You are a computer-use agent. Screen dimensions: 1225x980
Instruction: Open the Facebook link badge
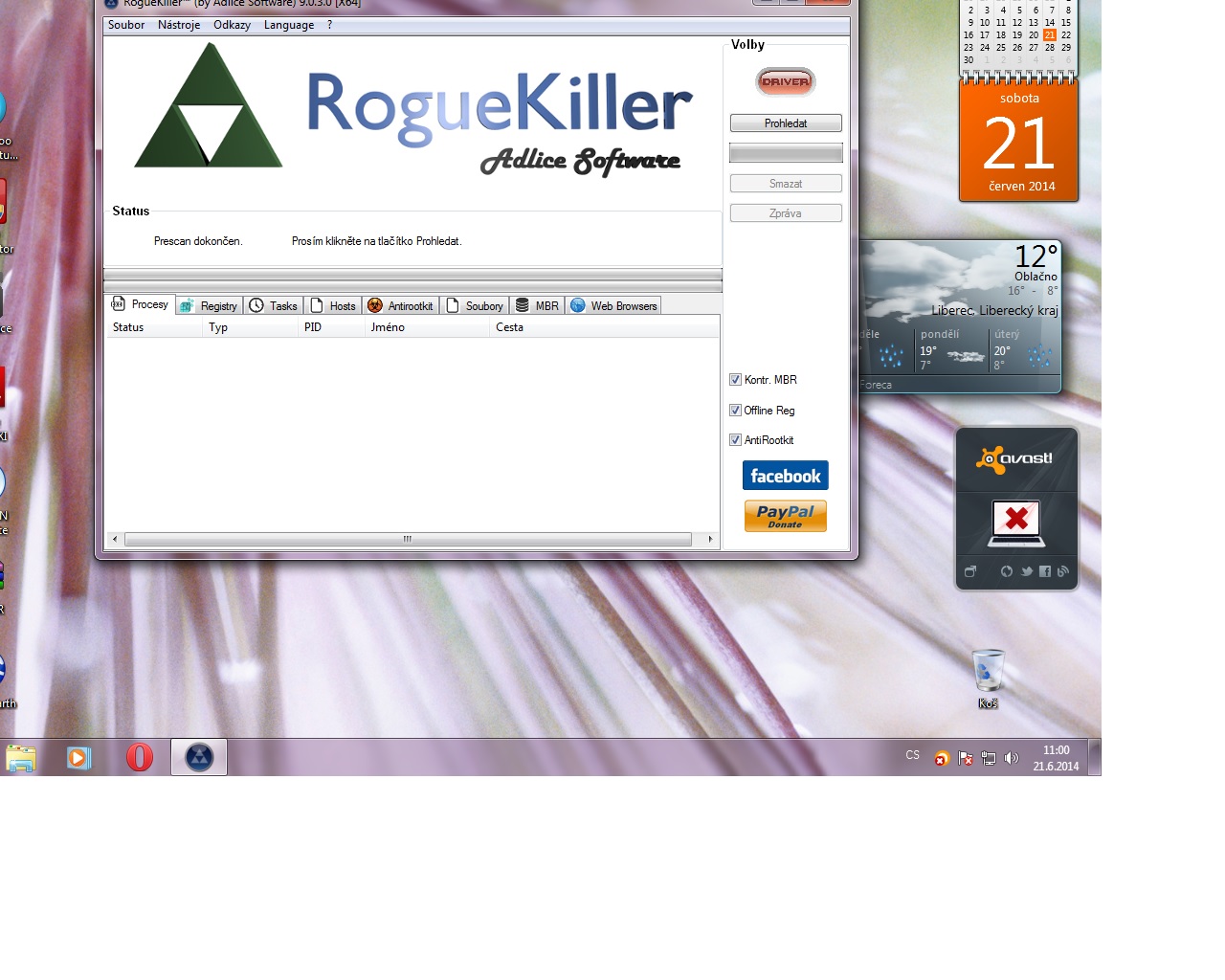[786, 476]
